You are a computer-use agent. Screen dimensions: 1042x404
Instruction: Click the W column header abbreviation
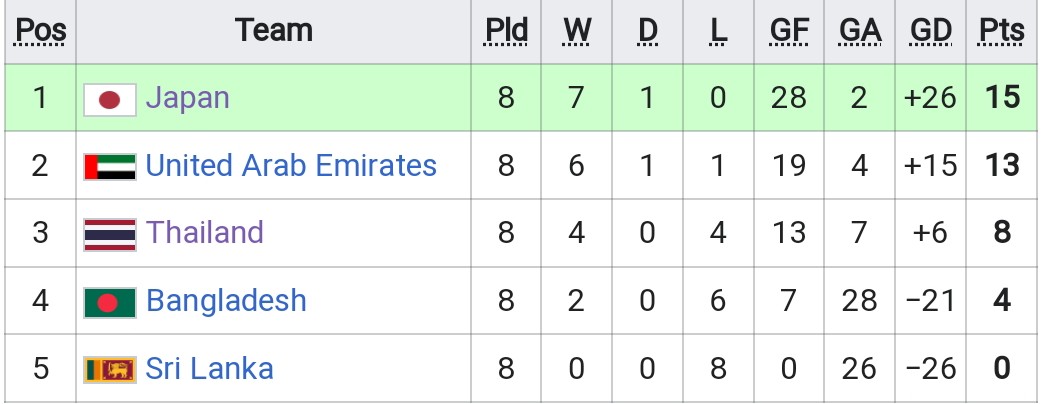tap(577, 31)
